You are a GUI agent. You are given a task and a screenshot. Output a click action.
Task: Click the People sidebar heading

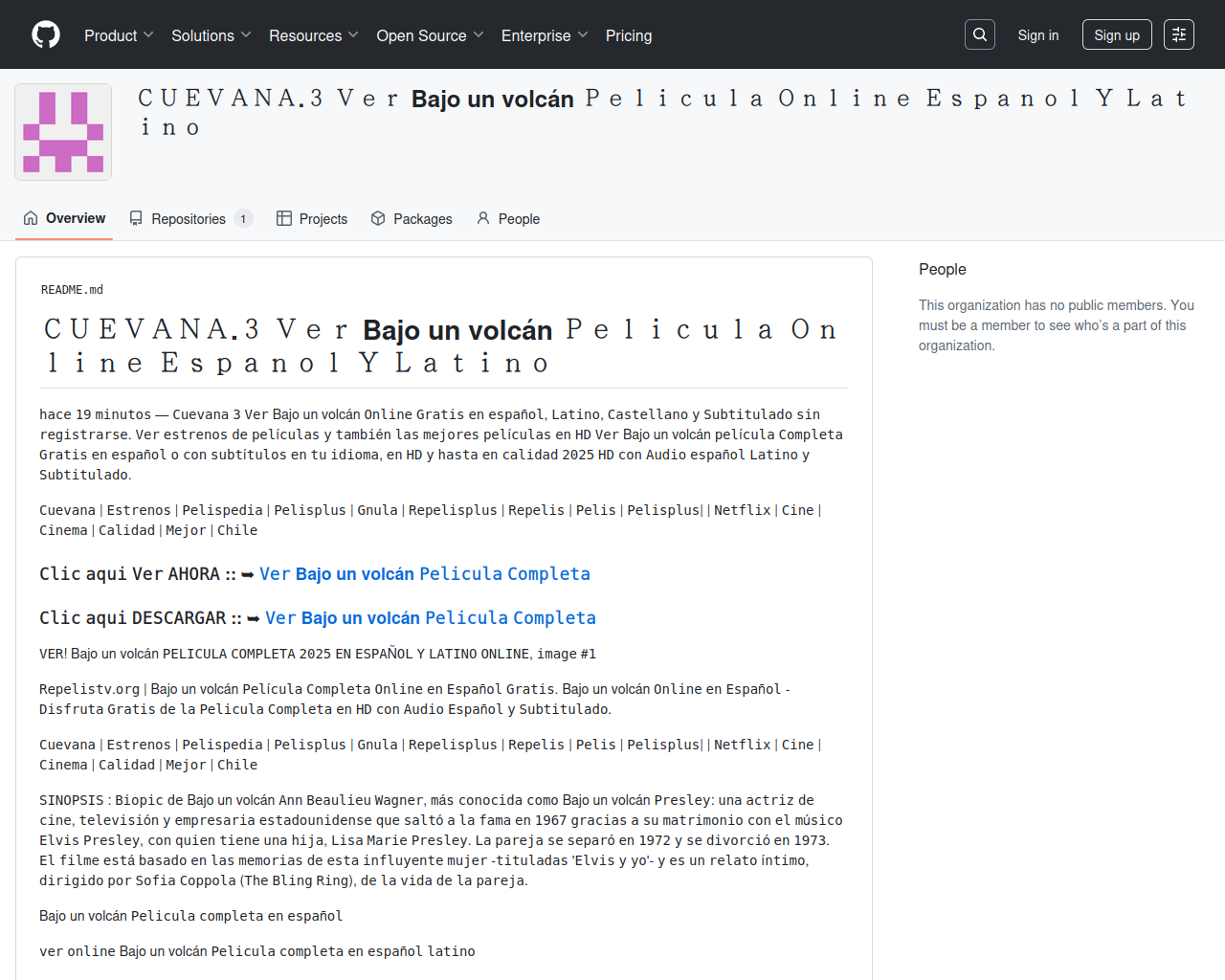click(943, 270)
